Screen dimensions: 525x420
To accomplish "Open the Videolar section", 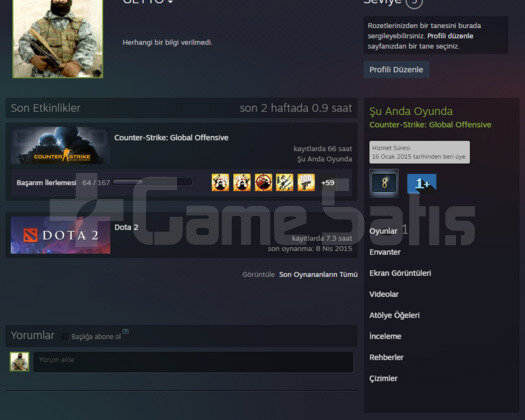I will (384, 294).
